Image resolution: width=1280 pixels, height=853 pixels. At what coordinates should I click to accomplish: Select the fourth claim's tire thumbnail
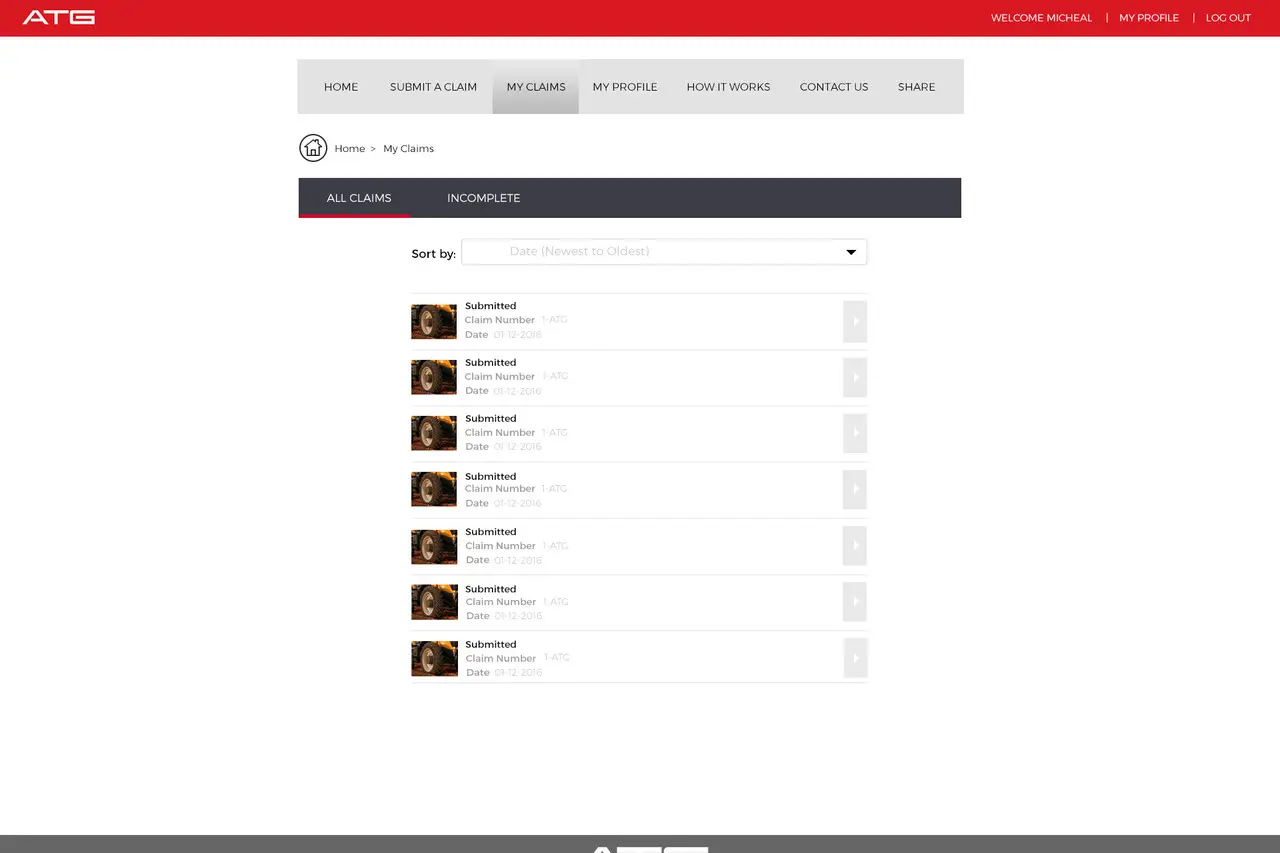click(x=434, y=489)
